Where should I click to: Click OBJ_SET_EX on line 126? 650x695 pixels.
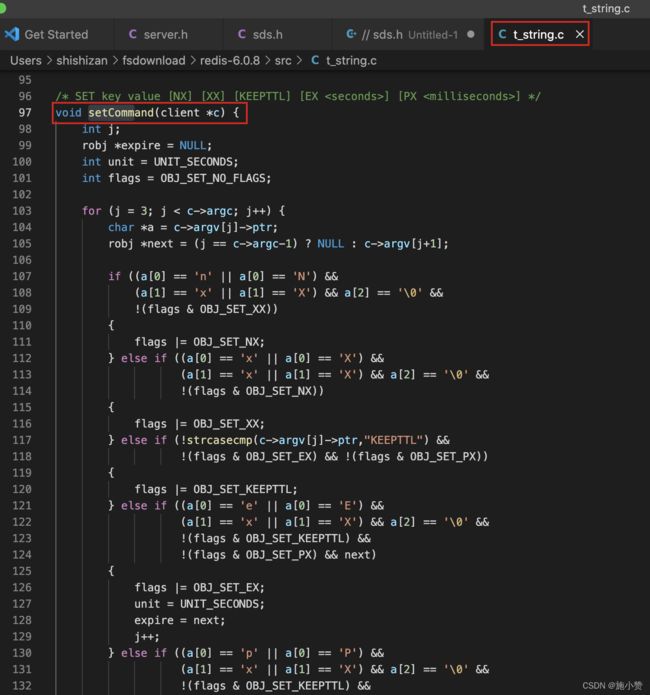226,588
